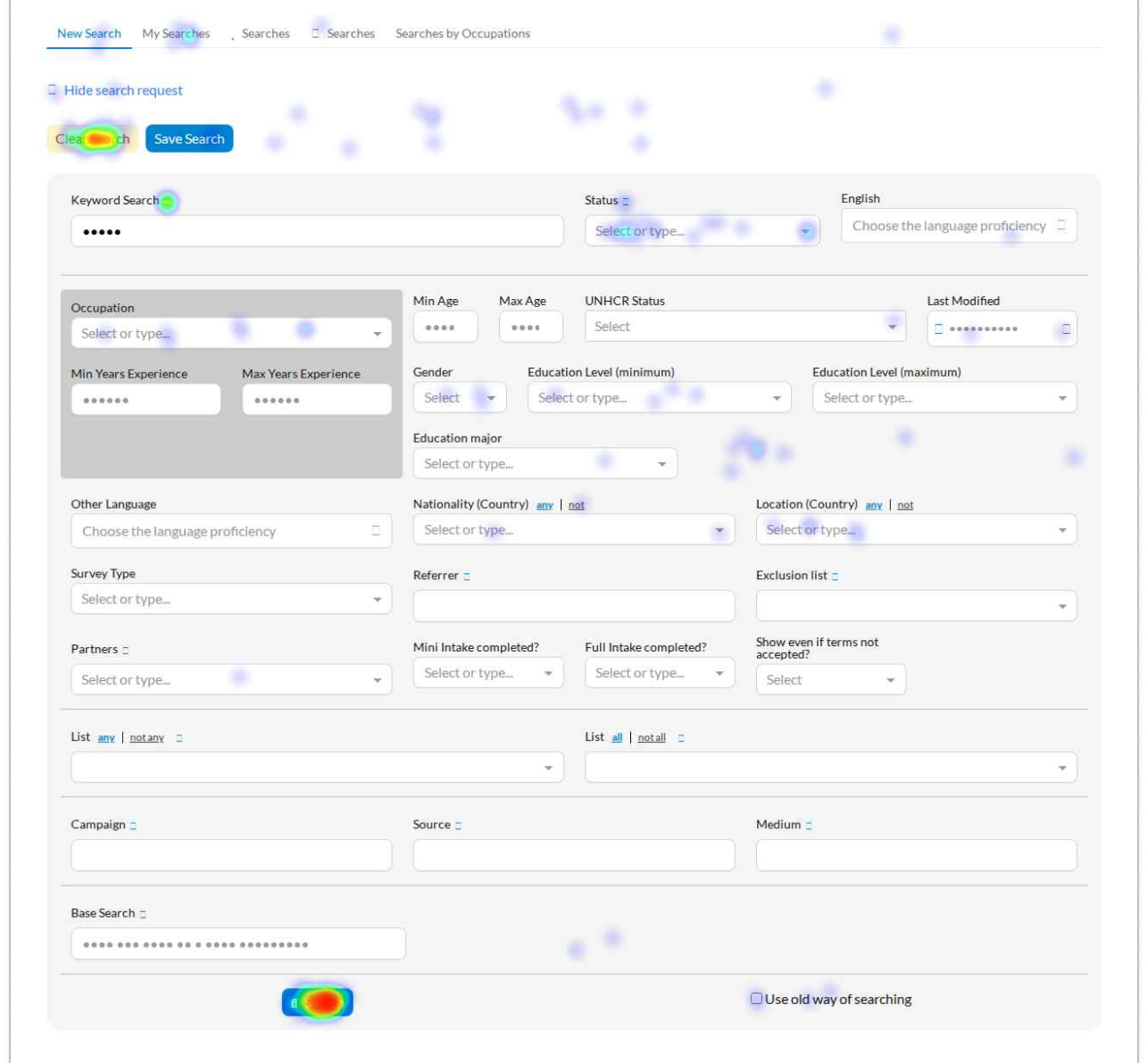Open the UNHCR Status dropdown

[x=890, y=326]
